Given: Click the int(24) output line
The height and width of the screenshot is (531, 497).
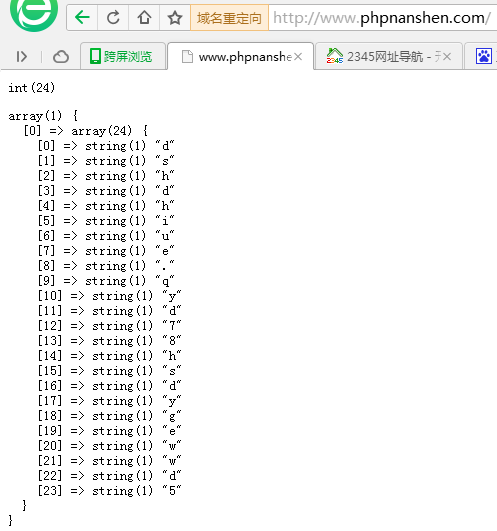Looking at the screenshot, I should tap(31, 88).
